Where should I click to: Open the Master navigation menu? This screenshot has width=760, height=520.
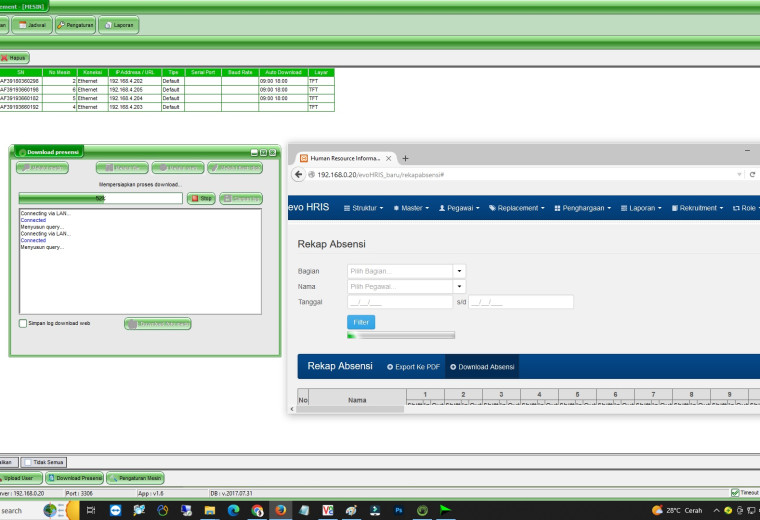tap(411, 208)
